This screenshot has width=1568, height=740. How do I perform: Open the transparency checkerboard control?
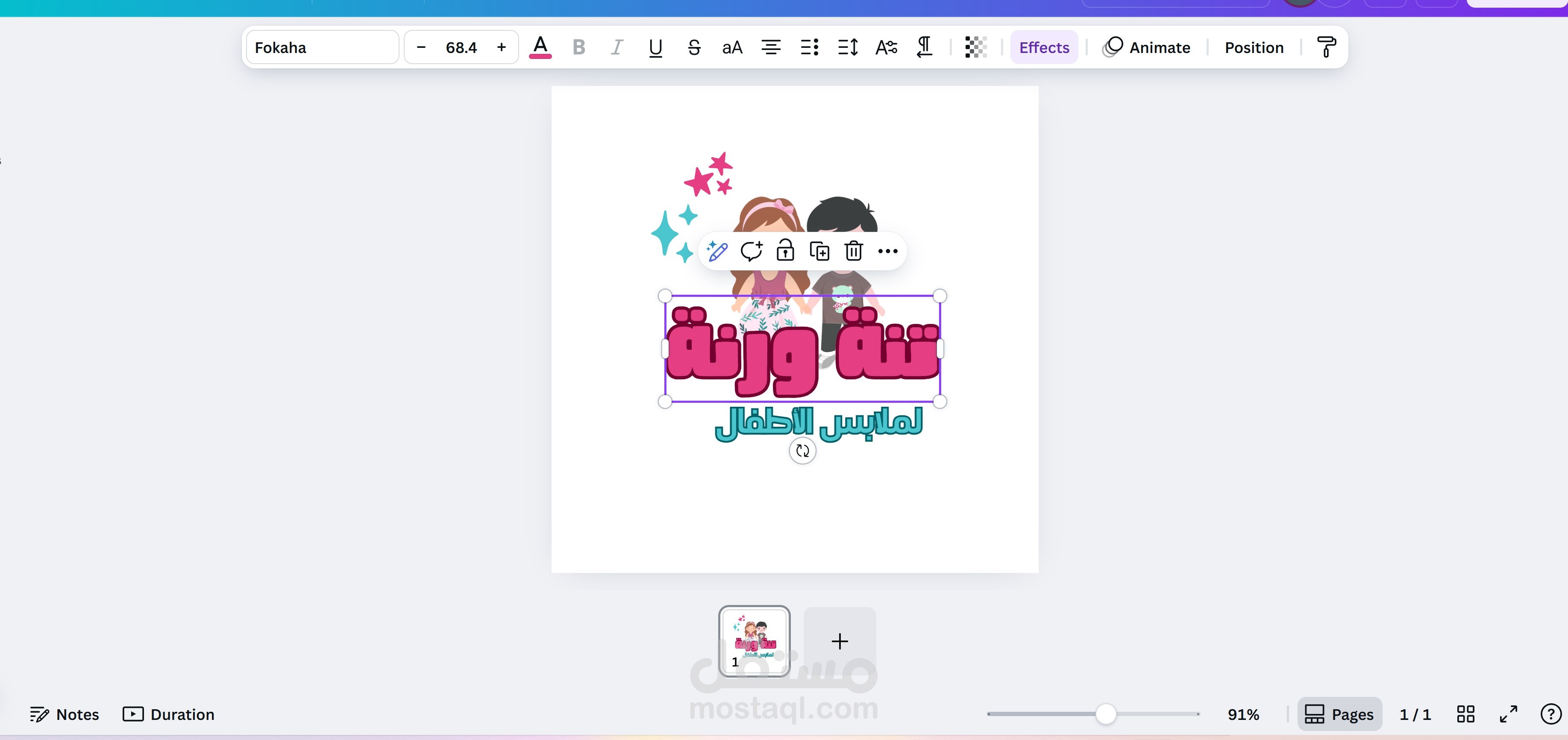pos(975,47)
